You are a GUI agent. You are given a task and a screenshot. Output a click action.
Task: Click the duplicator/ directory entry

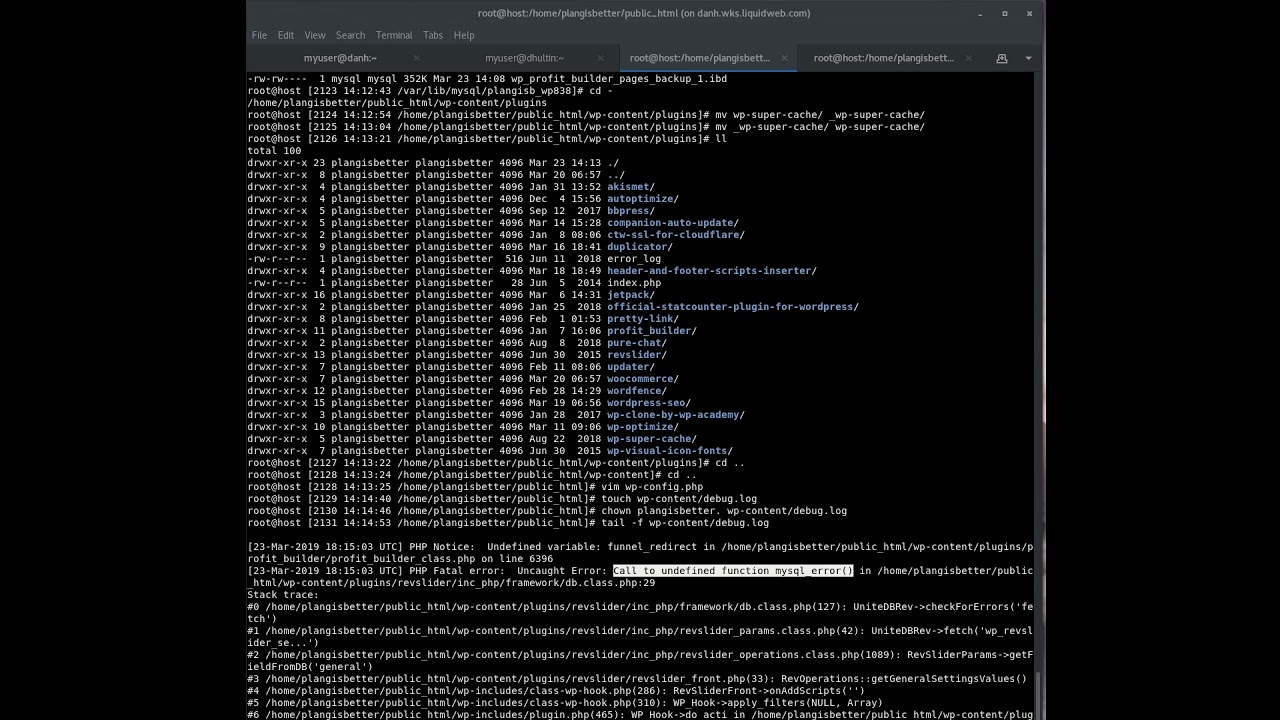tap(640, 247)
